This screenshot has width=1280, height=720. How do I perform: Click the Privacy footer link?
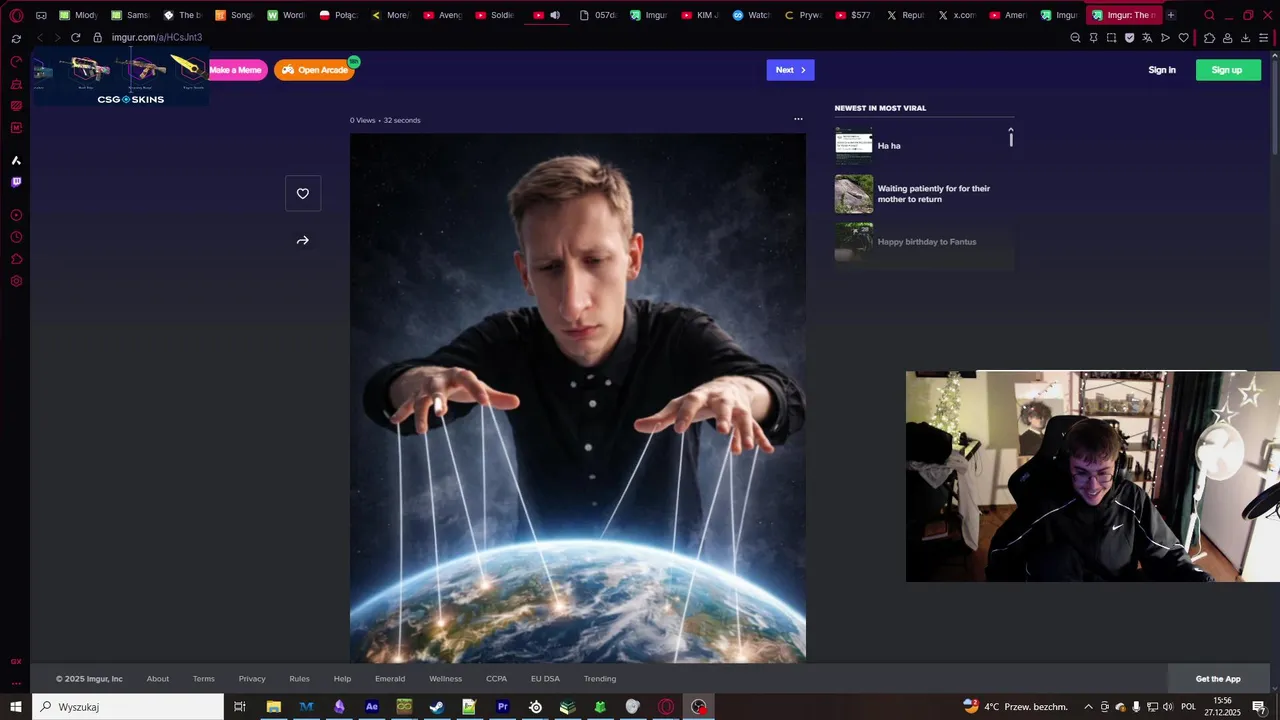[252, 679]
